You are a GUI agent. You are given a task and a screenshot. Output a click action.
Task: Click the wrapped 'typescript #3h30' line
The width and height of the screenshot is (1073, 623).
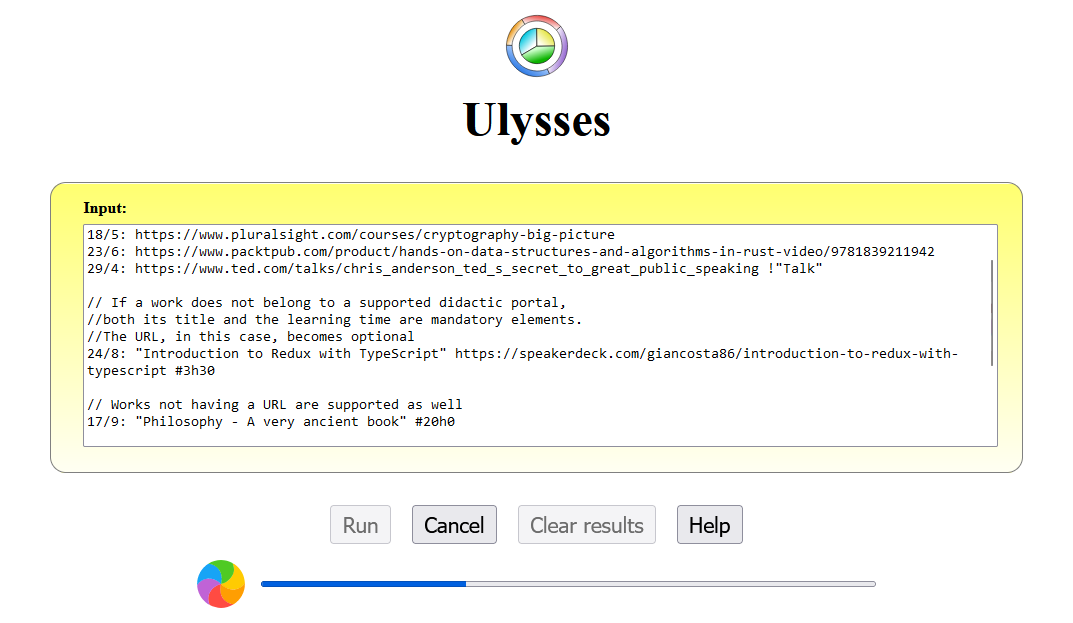pos(151,371)
